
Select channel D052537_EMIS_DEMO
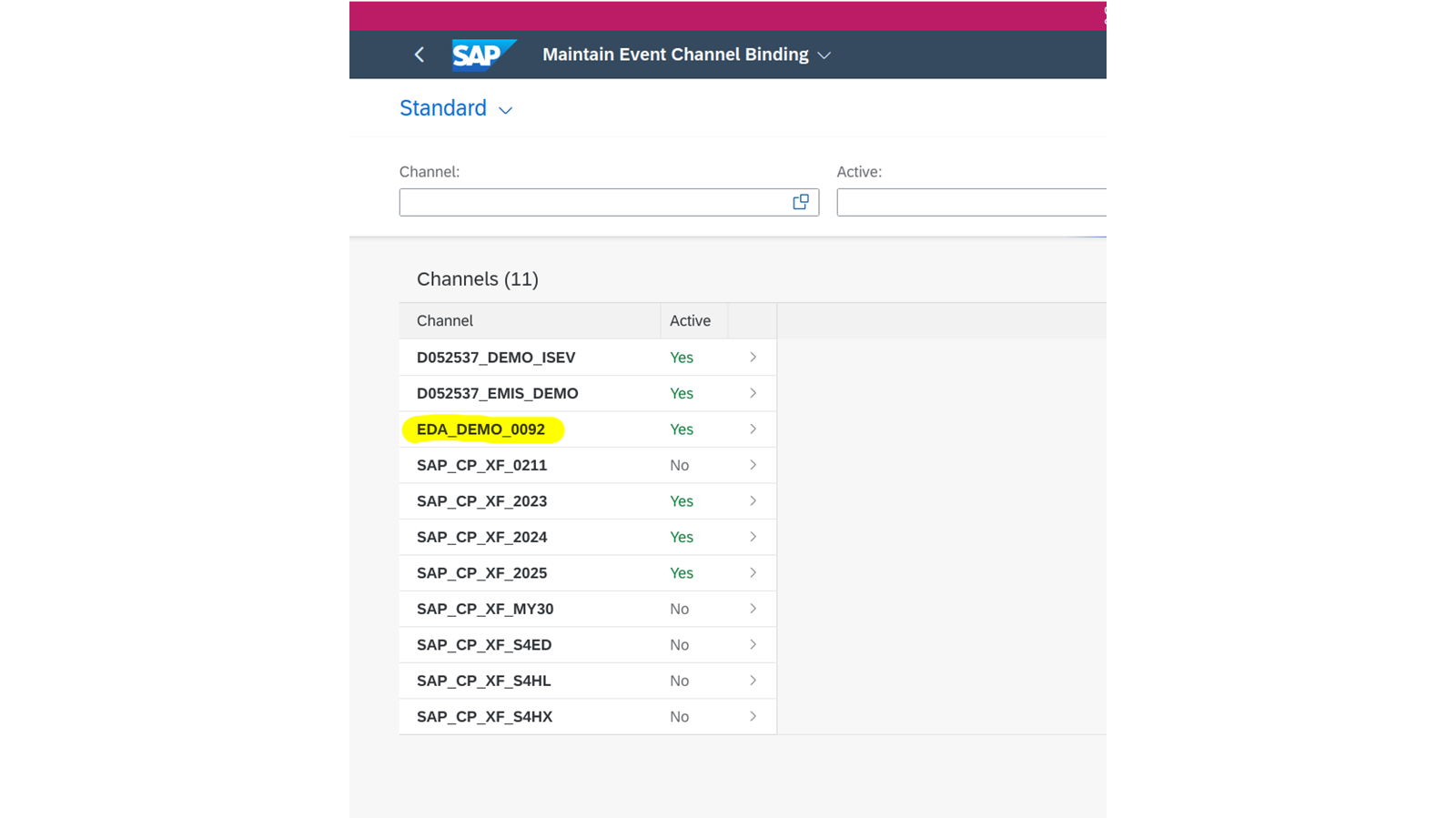[498, 393]
